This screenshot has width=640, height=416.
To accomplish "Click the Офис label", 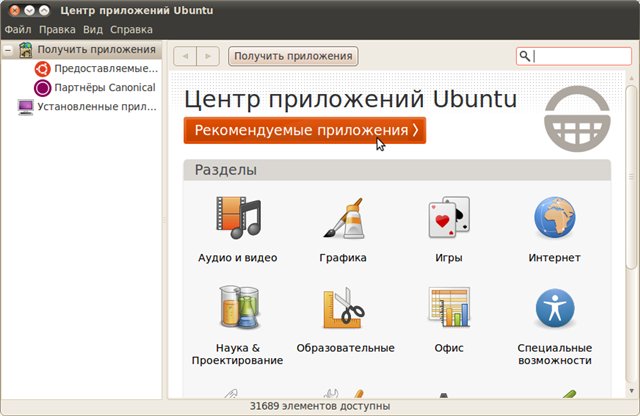I will (449, 348).
